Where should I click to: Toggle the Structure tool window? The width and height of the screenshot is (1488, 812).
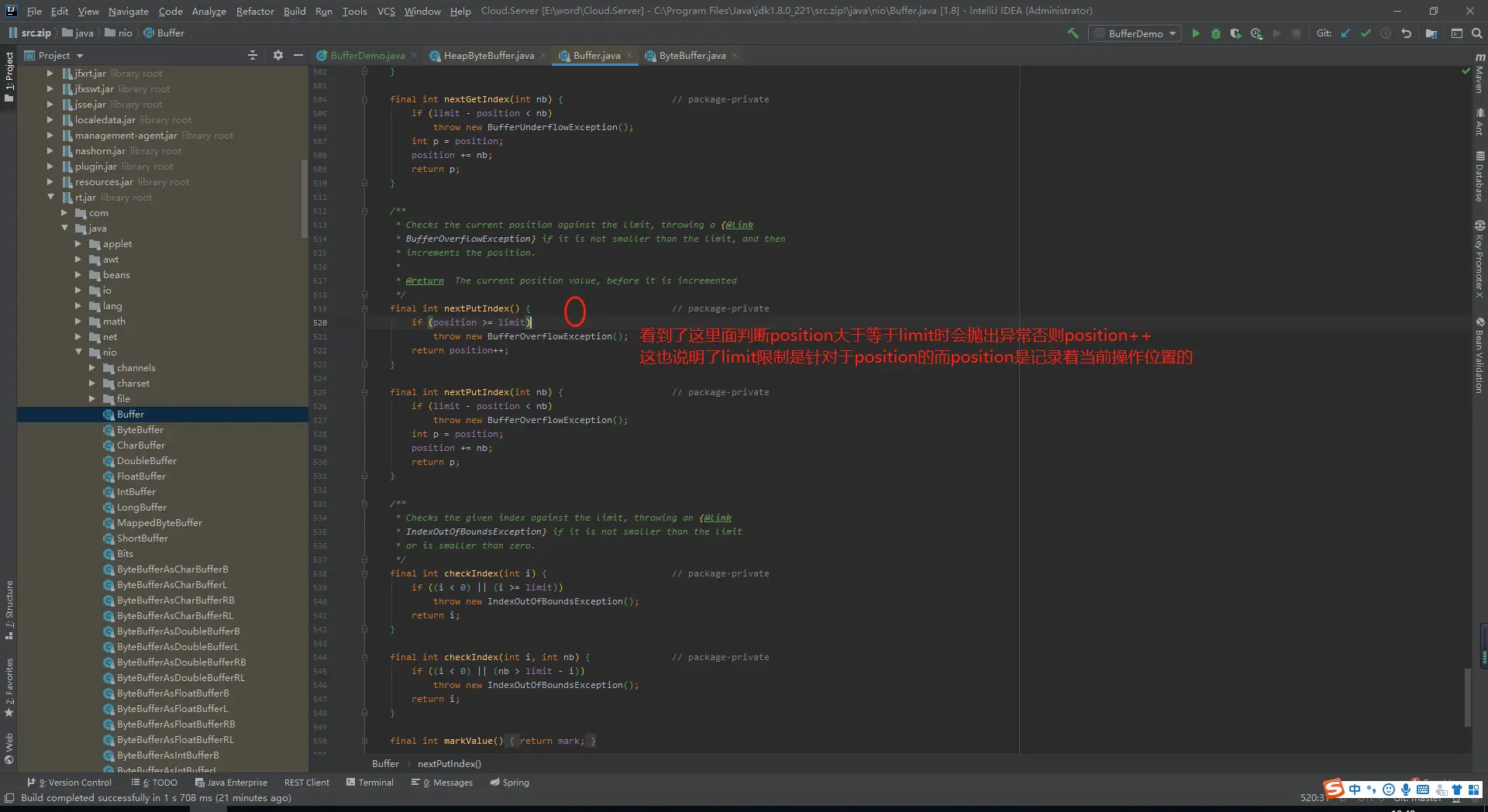point(9,610)
